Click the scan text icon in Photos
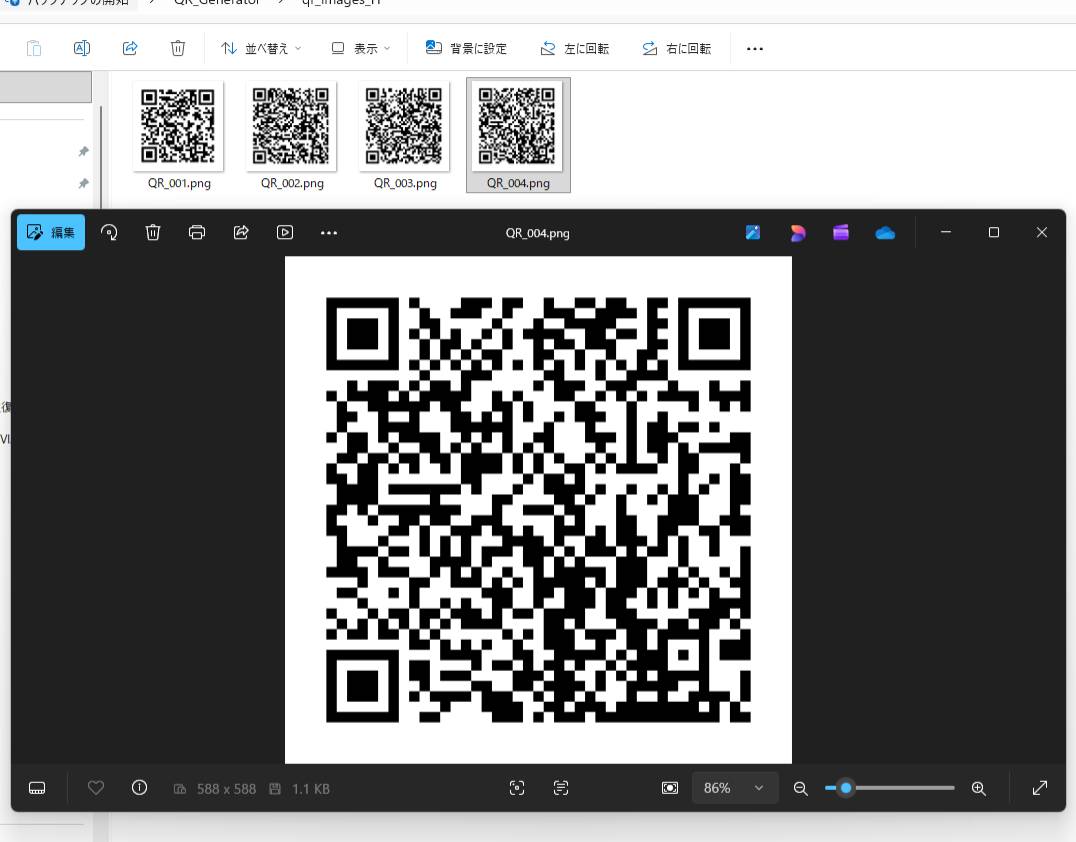The height and width of the screenshot is (842, 1076). (561, 788)
